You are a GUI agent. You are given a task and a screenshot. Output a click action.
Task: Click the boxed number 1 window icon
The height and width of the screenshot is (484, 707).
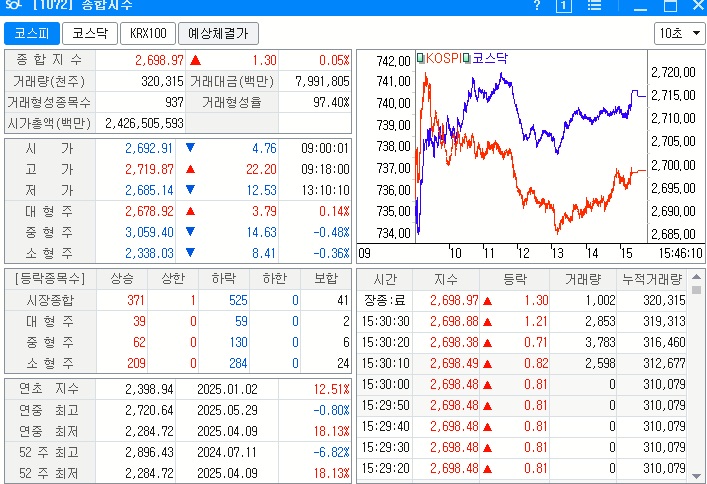tap(564, 5)
